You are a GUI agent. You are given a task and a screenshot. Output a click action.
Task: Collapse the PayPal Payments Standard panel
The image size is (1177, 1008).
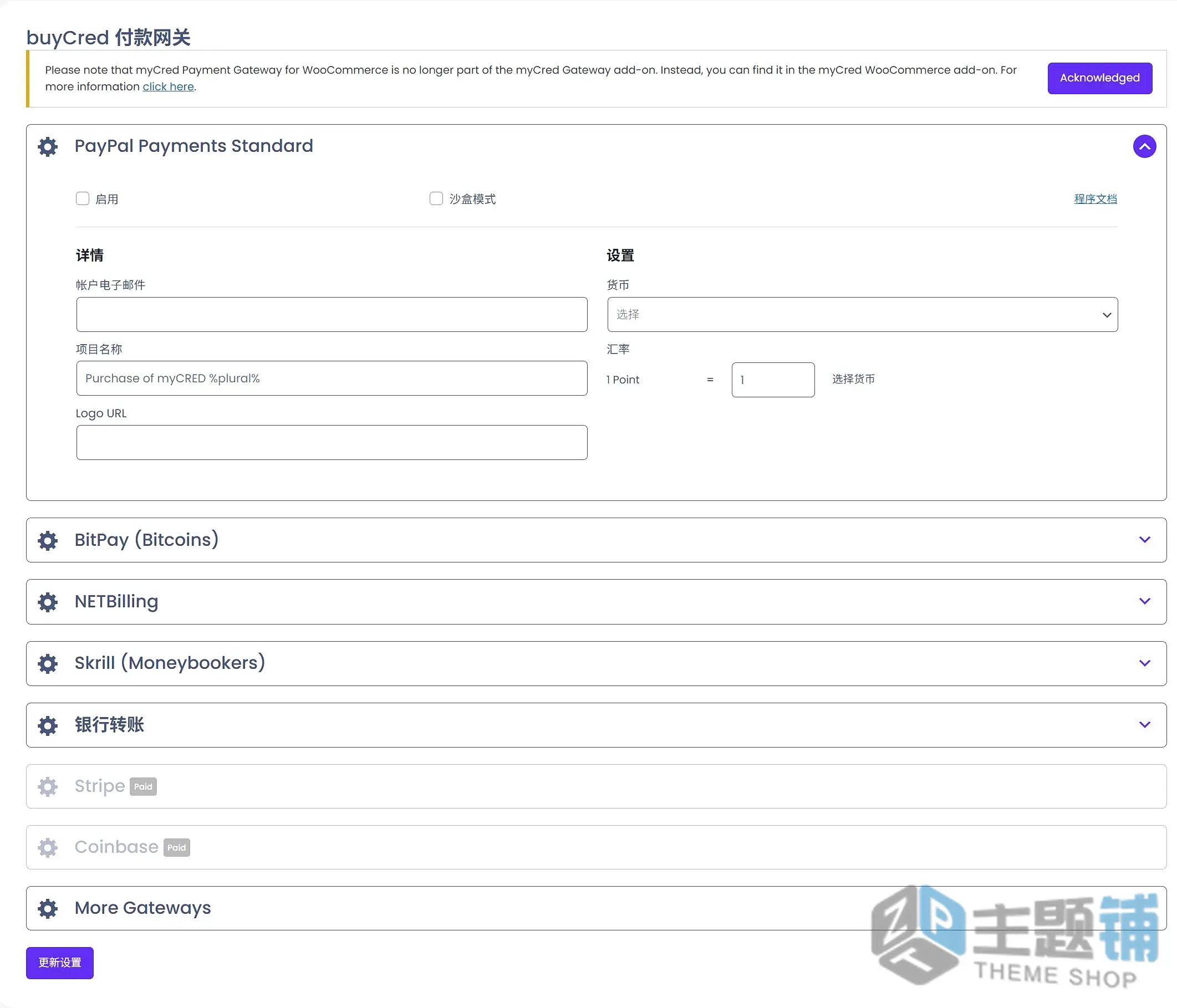(1144, 146)
